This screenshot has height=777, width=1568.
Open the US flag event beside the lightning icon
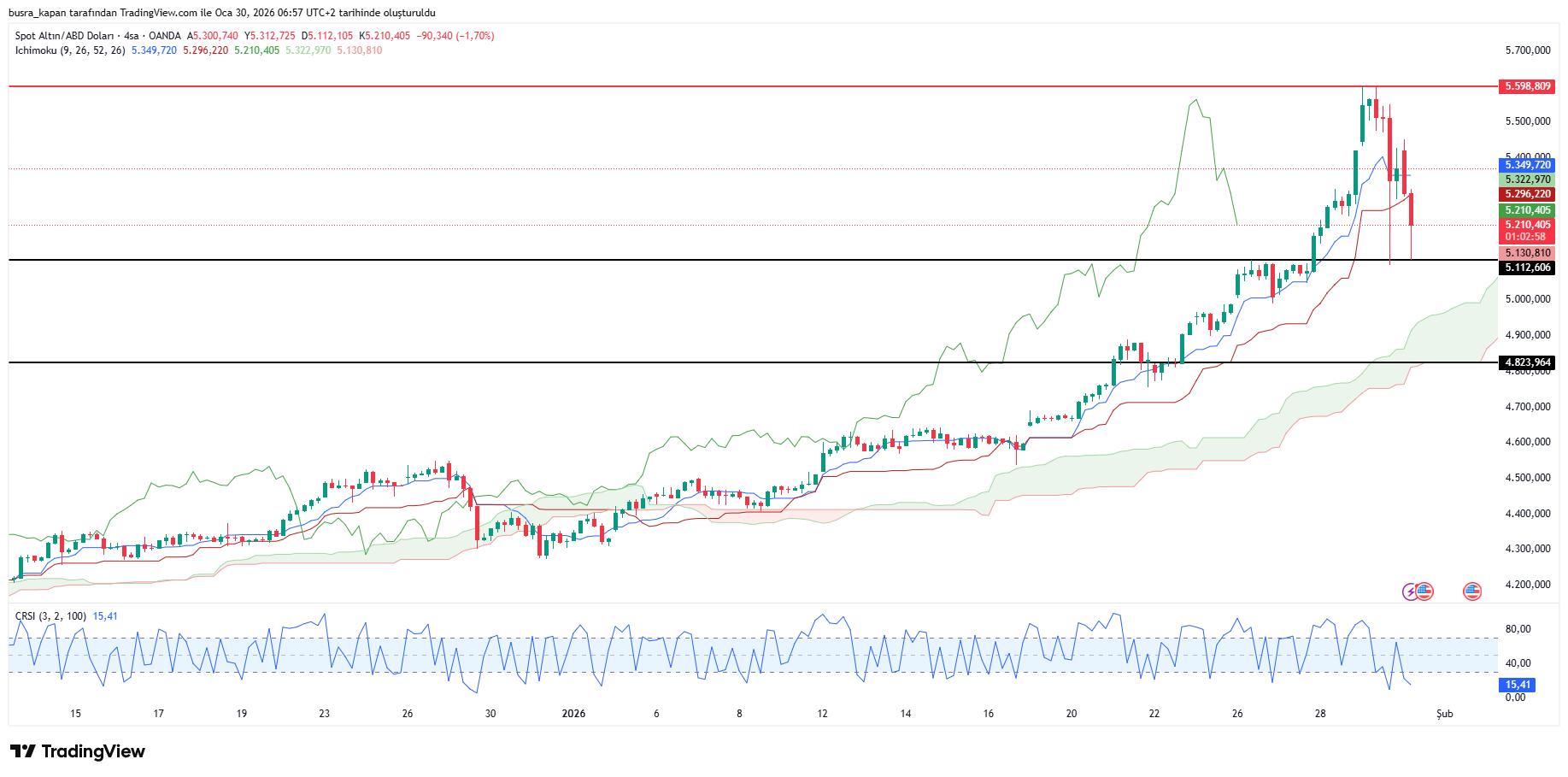pos(1424,591)
